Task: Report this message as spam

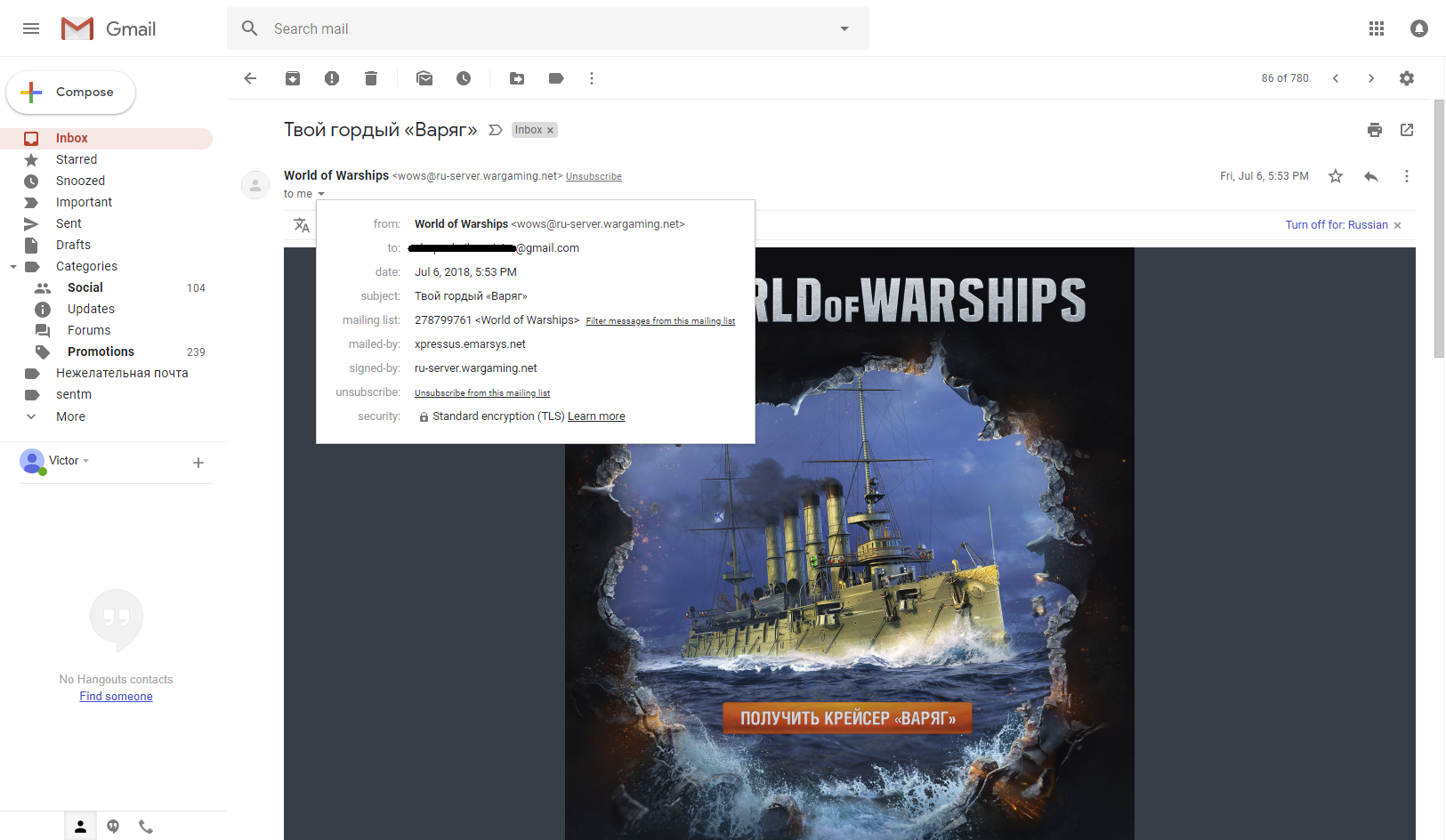Action: tap(332, 78)
